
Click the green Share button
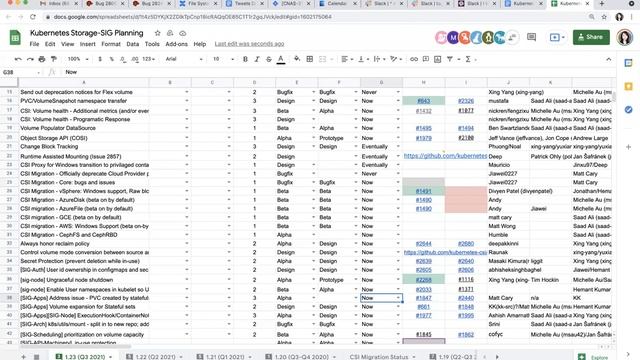pos(591,37)
